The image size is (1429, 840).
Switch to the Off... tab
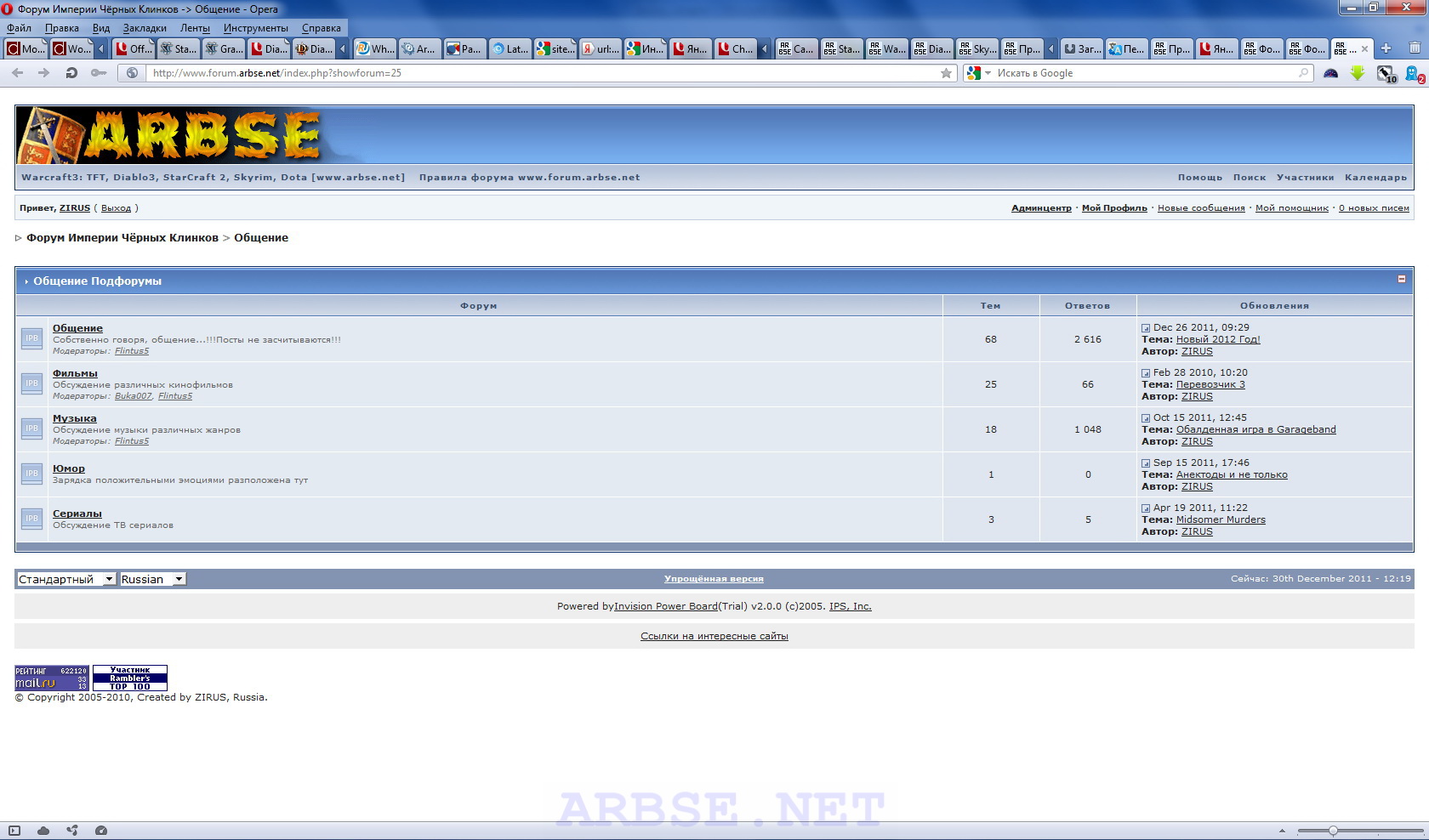point(134,49)
